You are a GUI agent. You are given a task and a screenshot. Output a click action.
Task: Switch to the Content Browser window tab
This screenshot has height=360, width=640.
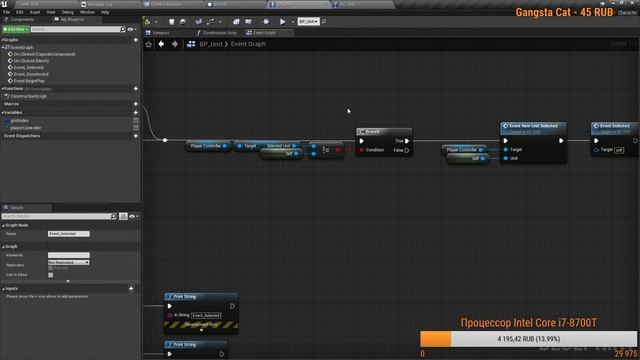(166, 4)
